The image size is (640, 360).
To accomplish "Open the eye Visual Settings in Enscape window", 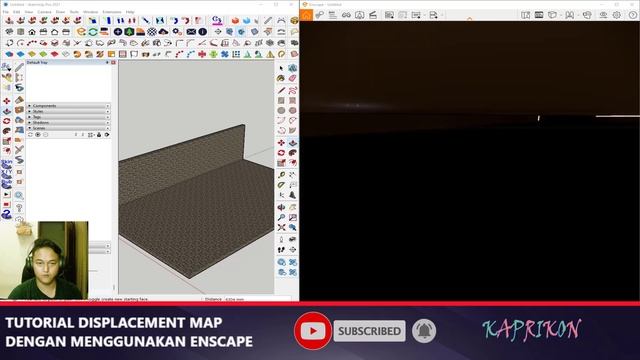I will 603,15.
